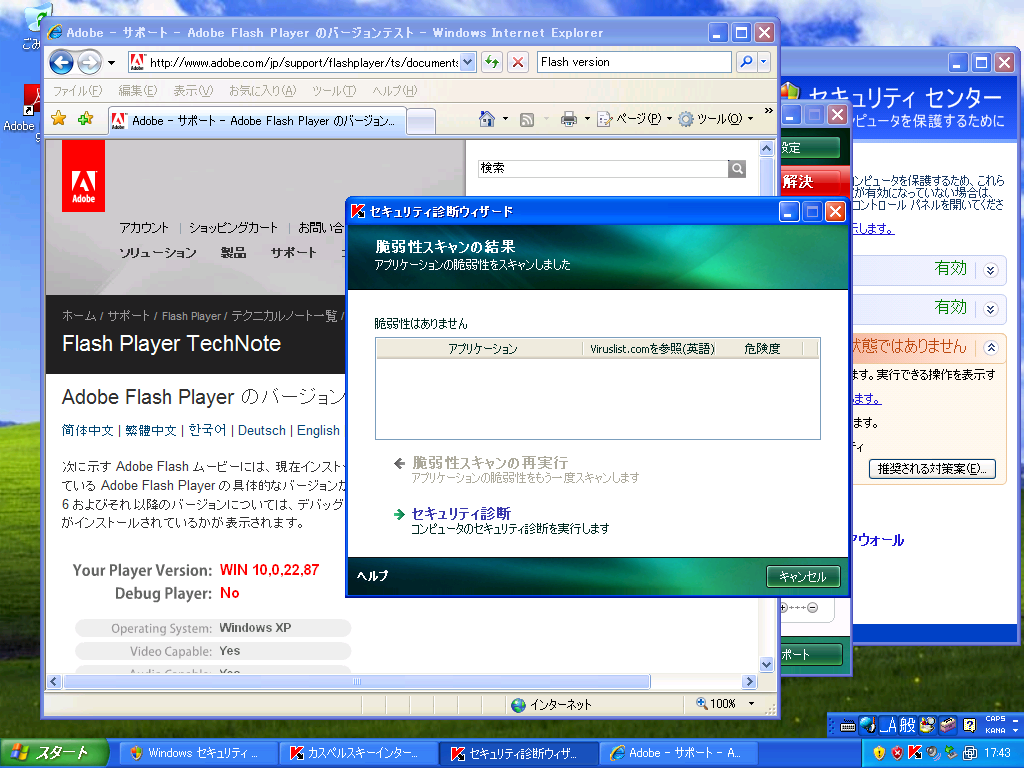Click the yellow shield security alert tray icon

click(879, 753)
